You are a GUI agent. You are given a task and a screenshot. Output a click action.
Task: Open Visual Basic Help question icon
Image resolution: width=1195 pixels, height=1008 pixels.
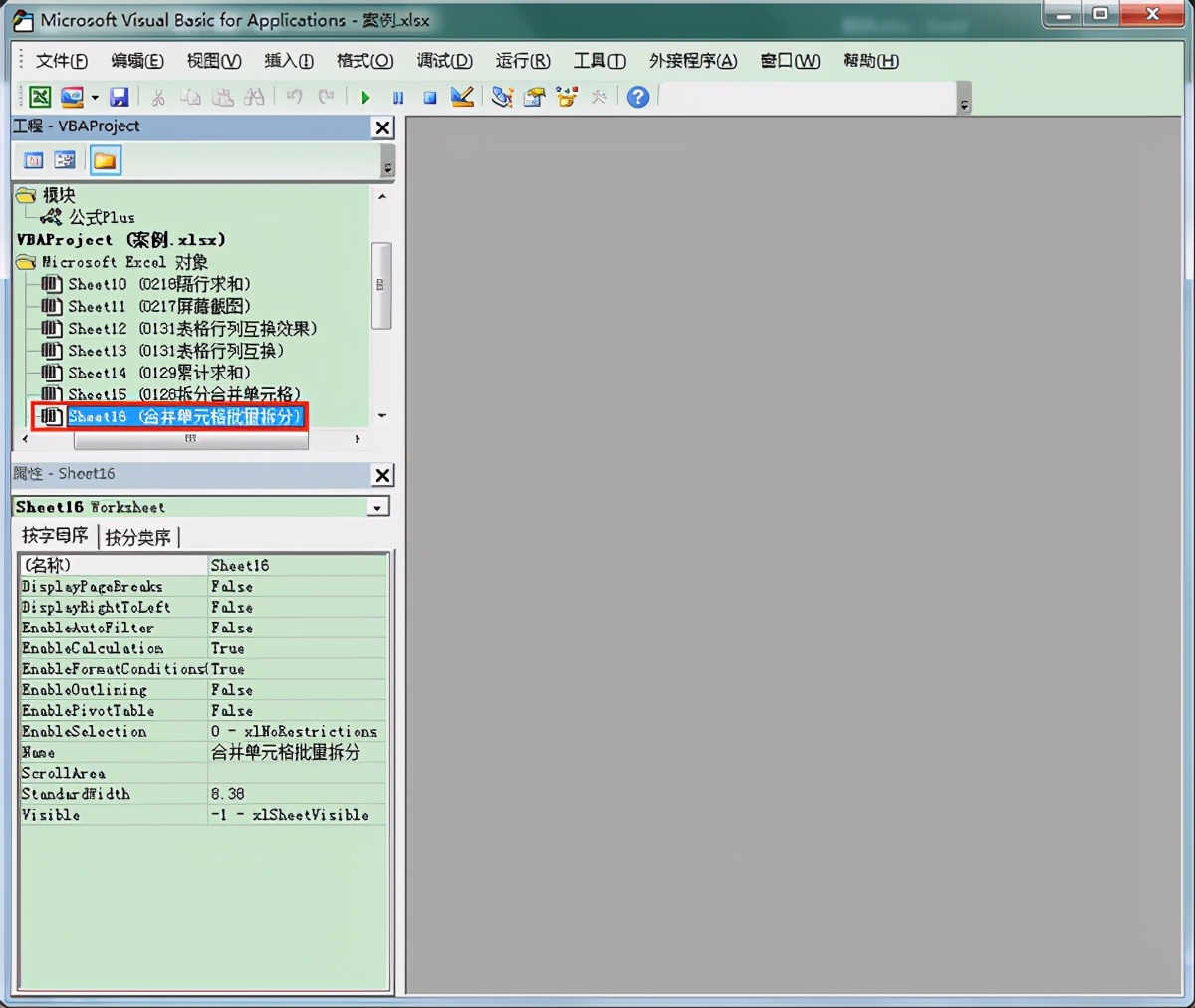(x=638, y=97)
